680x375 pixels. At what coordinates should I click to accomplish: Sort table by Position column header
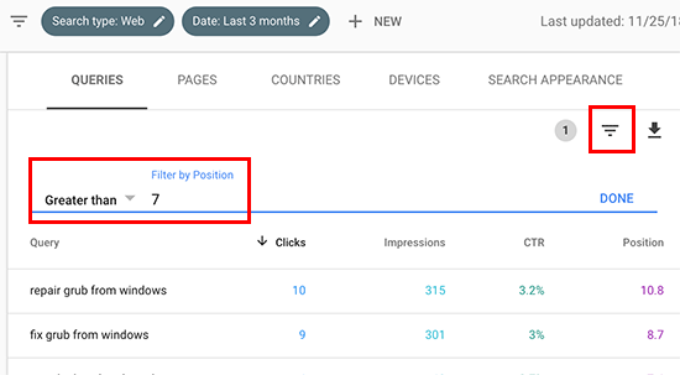643,242
